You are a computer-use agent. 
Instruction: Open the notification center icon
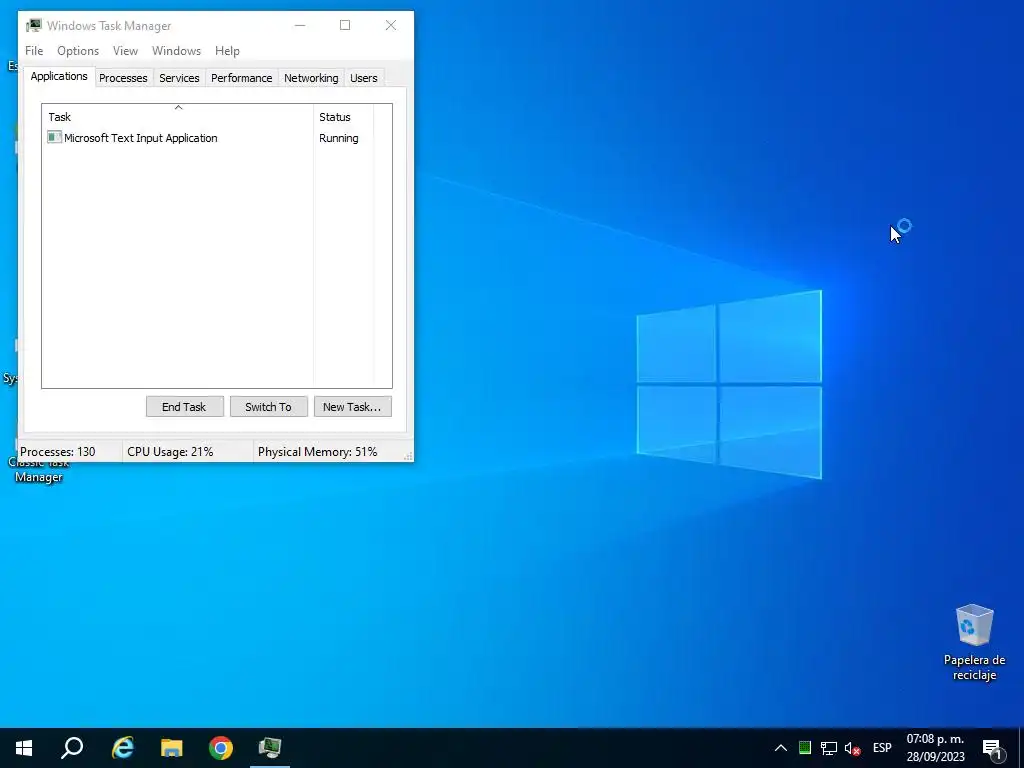click(x=993, y=748)
